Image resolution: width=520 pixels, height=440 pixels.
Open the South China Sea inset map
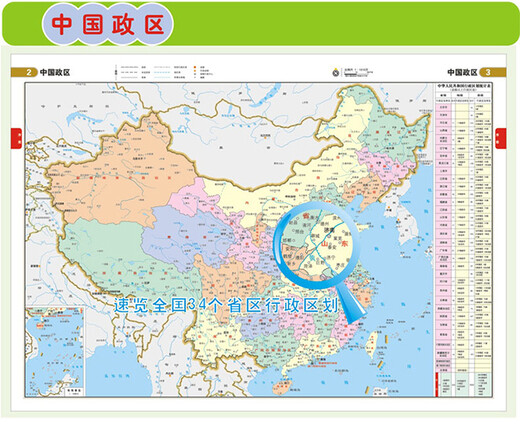tap(55, 352)
